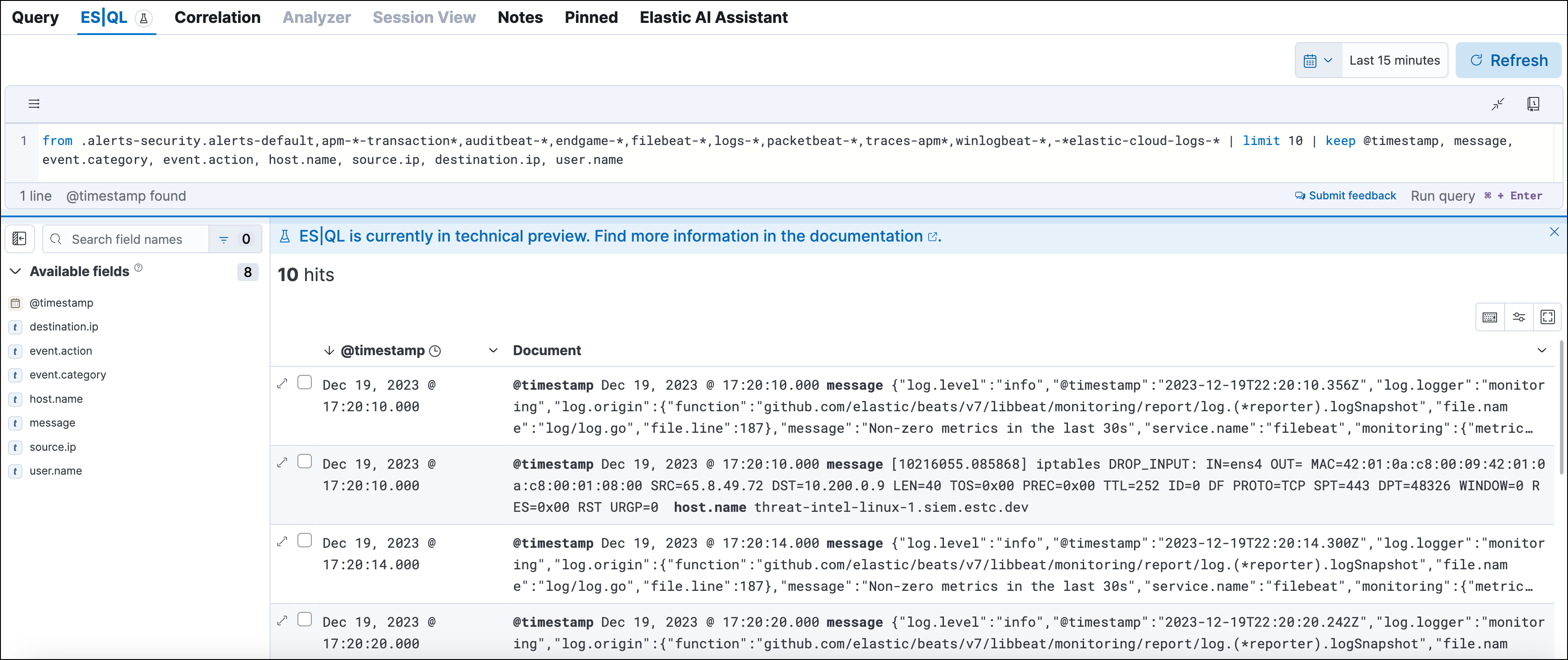Click inside the Search field names input
This screenshot has height=660, width=1568.
128,238
